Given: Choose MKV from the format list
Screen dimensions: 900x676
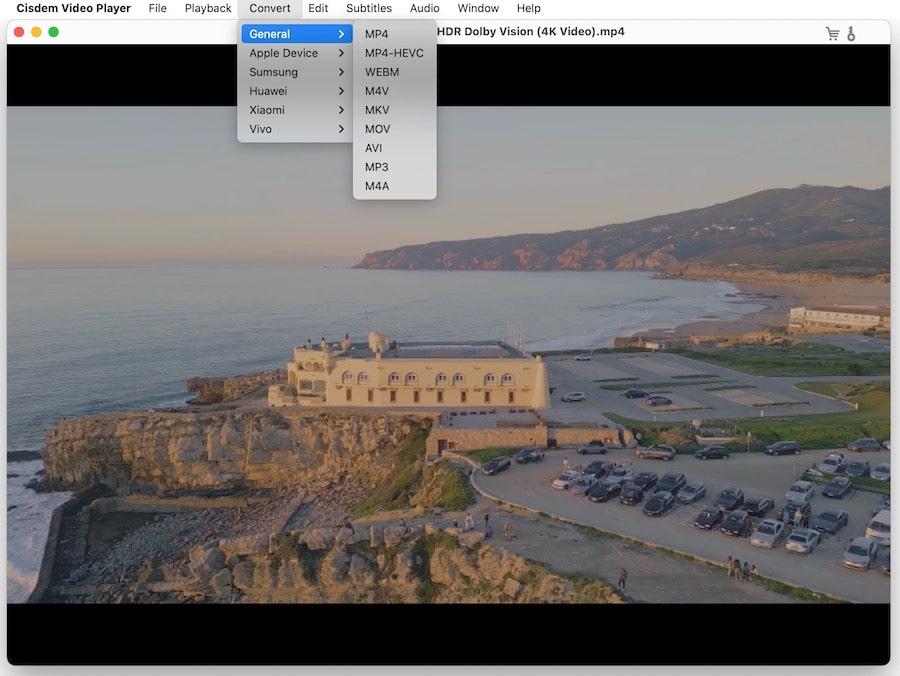Looking at the screenshot, I should tap(376, 109).
